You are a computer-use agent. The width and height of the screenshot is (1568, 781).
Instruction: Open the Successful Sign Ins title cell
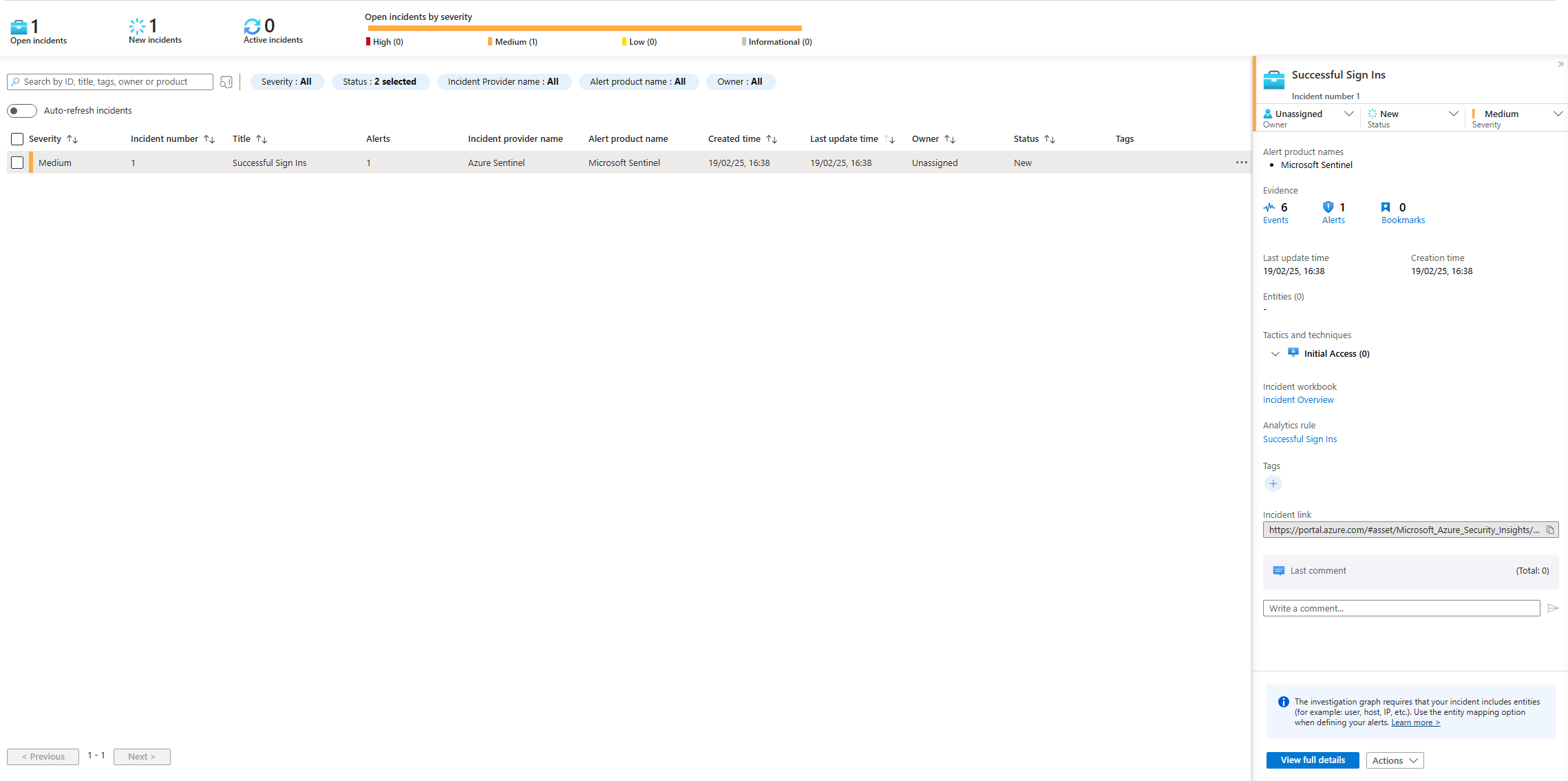tap(270, 163)
